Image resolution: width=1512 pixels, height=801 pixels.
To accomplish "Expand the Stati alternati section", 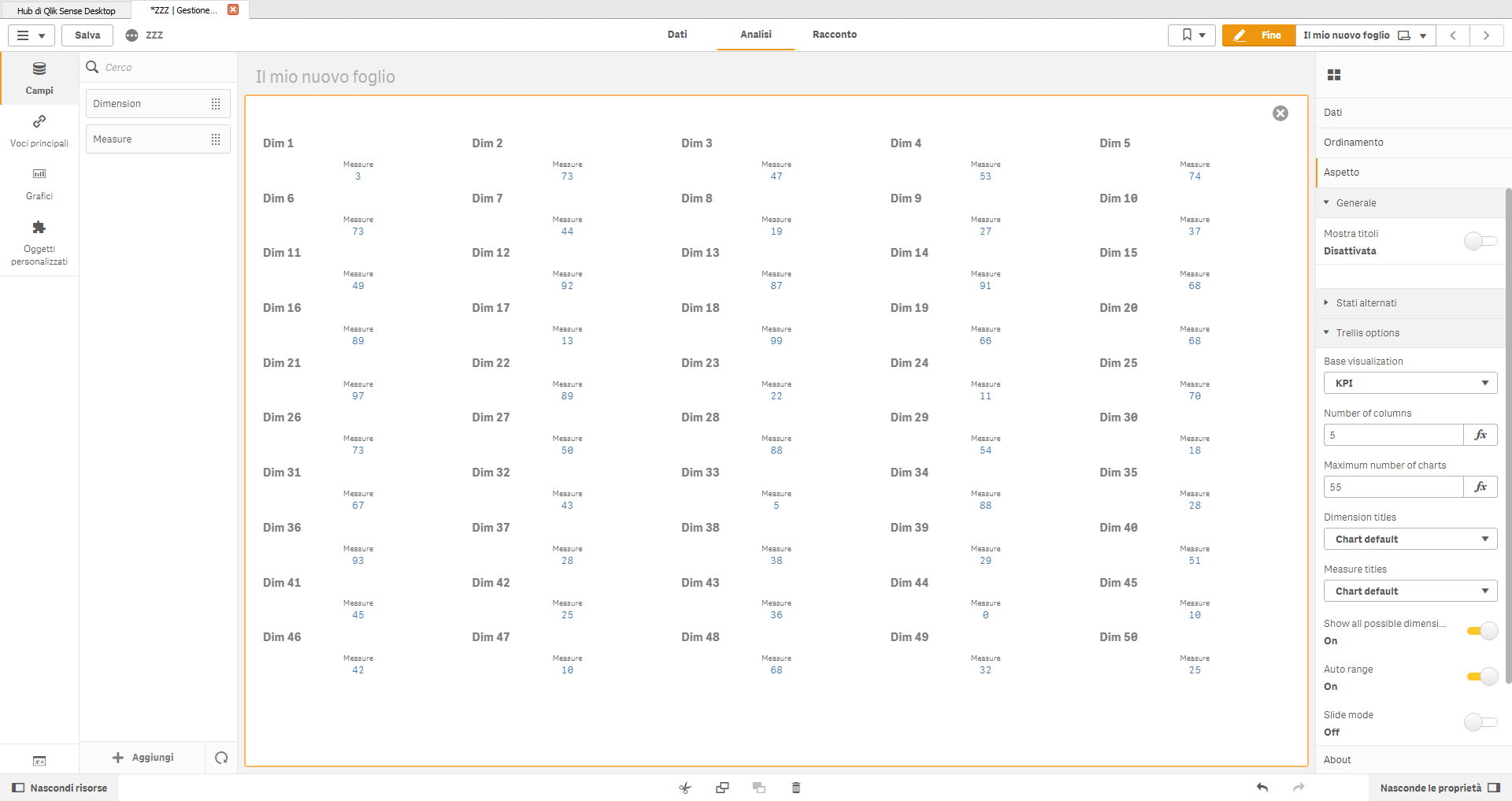I will [x=1366, y=302].
